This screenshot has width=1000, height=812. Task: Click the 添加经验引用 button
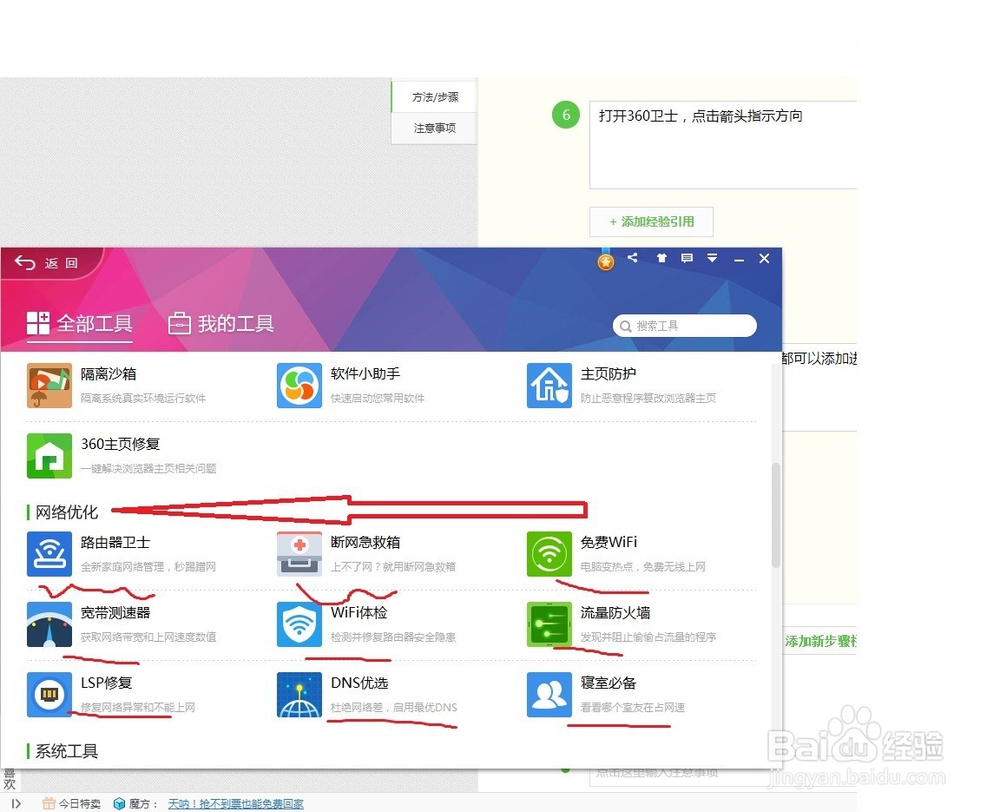pyautogui.click(x=651, y=222)
